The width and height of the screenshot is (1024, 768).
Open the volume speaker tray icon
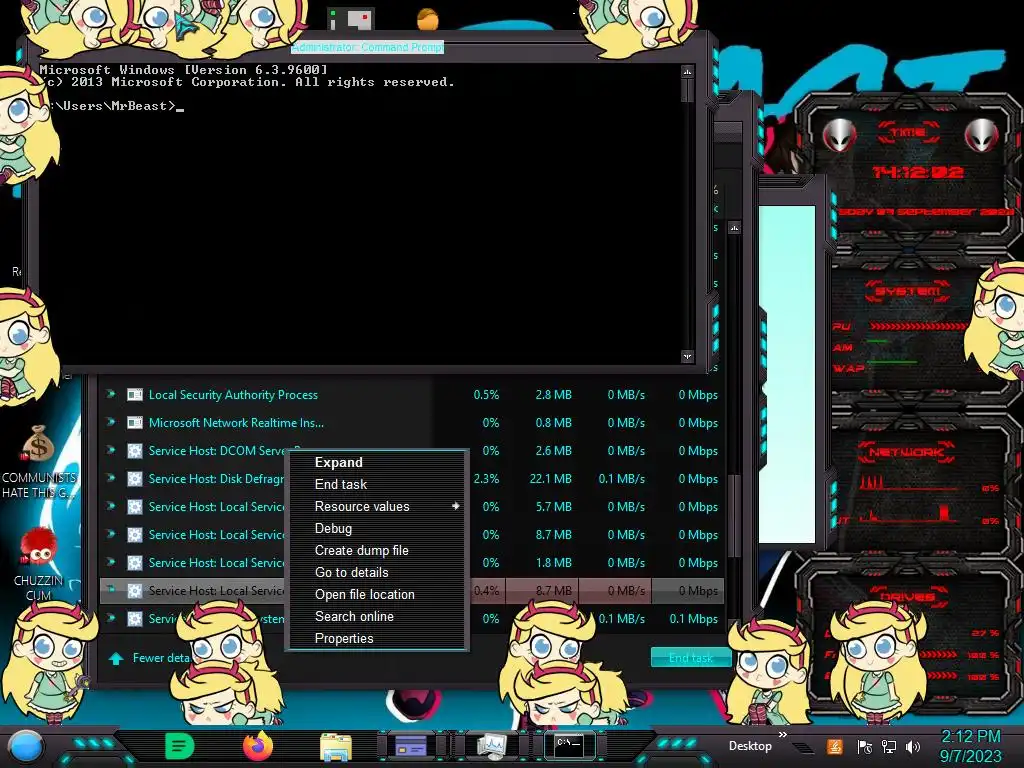(913, 747)
